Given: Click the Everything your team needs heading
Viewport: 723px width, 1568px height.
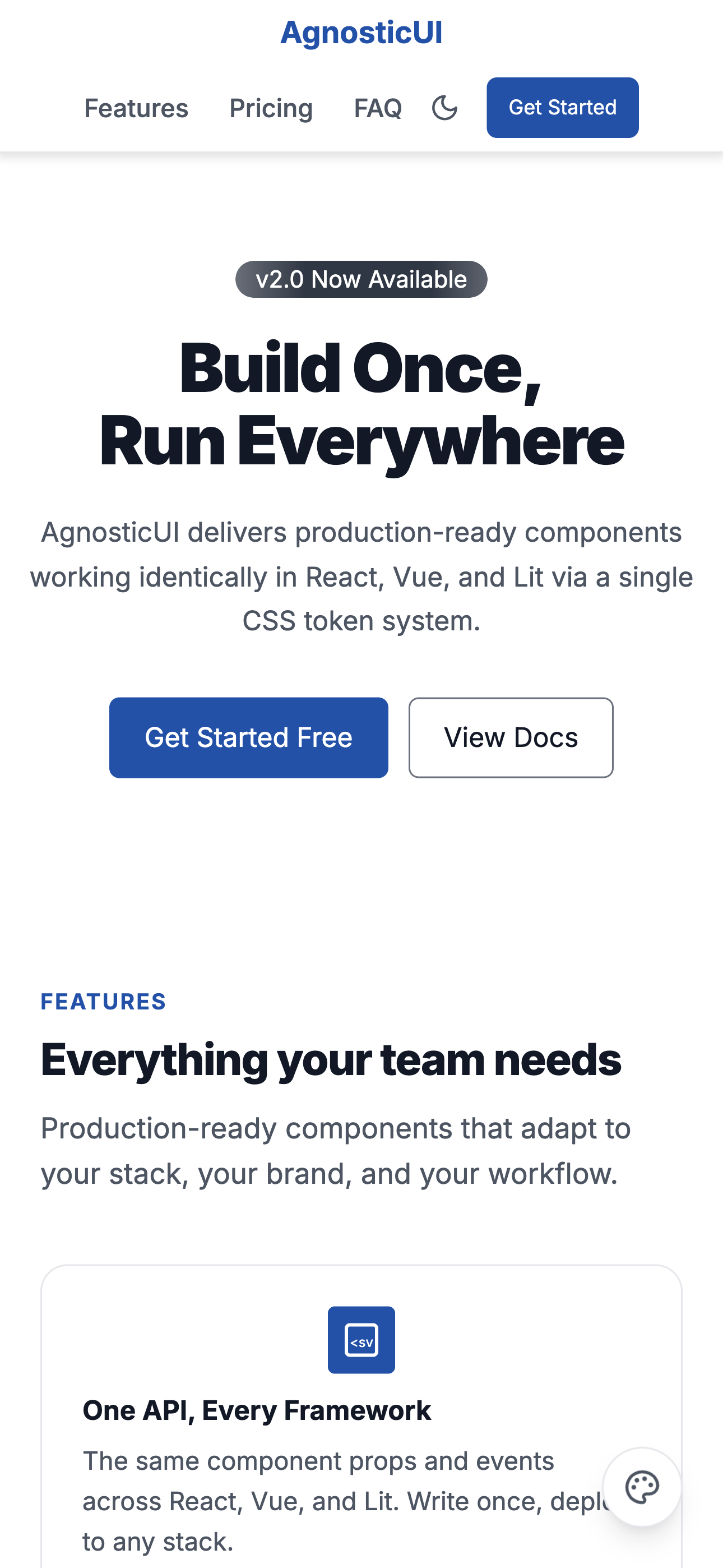Looking at the screenshot, I should point(331,1060).
